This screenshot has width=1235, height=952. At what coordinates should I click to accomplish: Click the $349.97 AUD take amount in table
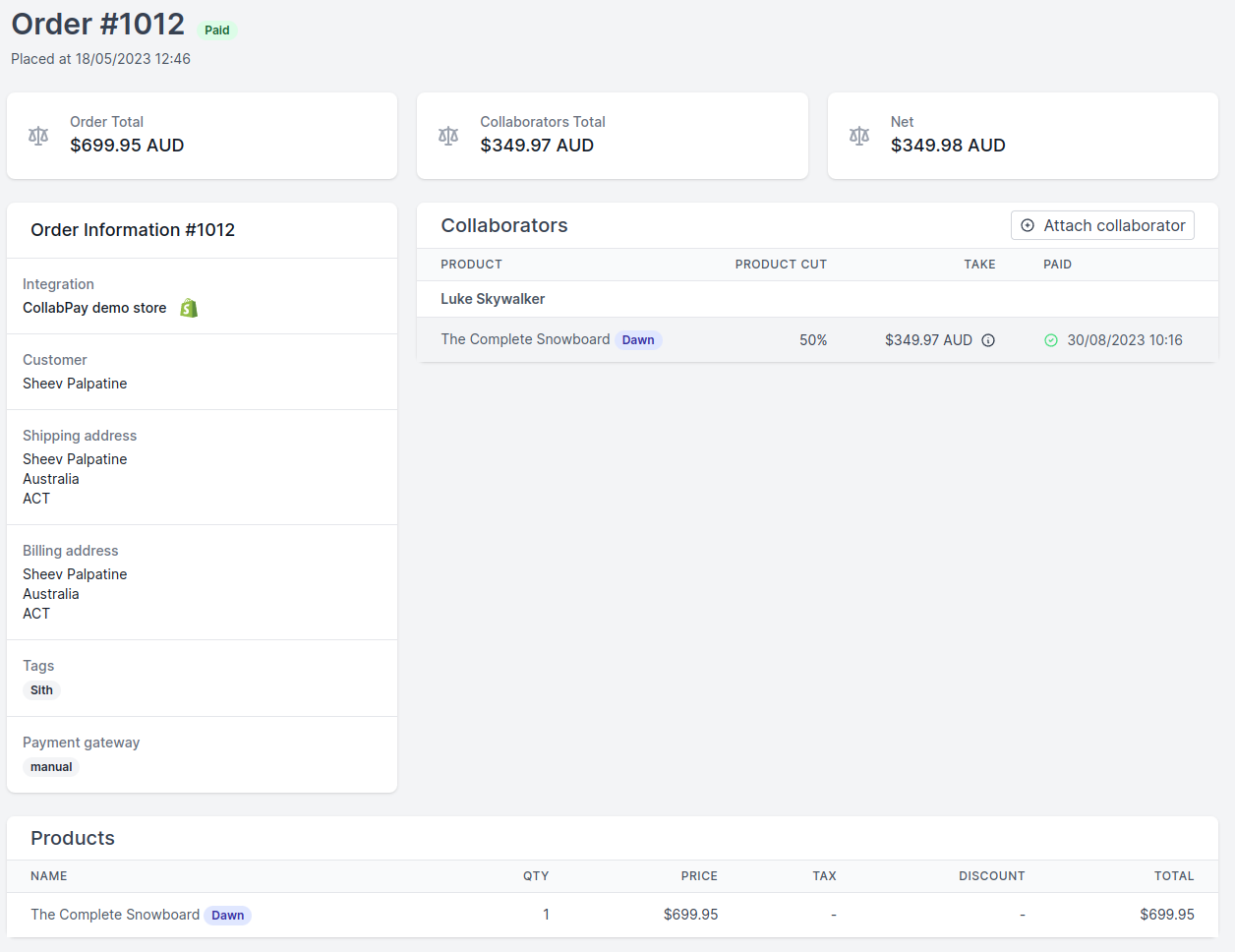click(x=928, y=340)
